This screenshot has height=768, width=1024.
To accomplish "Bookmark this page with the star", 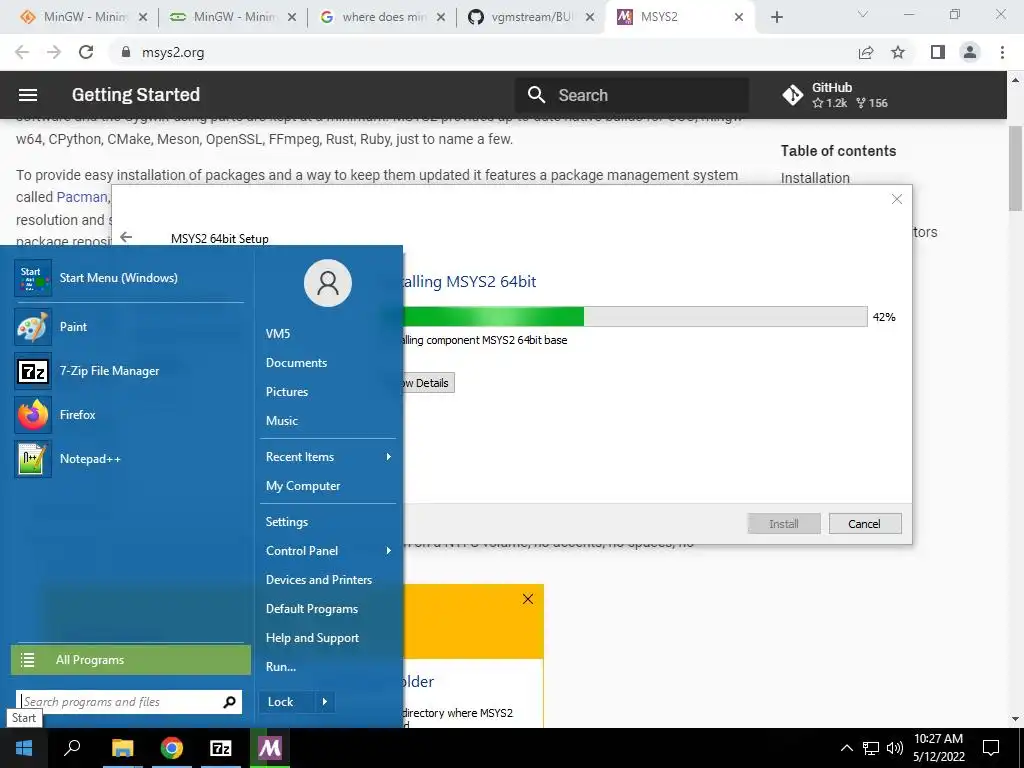I will point(898,52).
